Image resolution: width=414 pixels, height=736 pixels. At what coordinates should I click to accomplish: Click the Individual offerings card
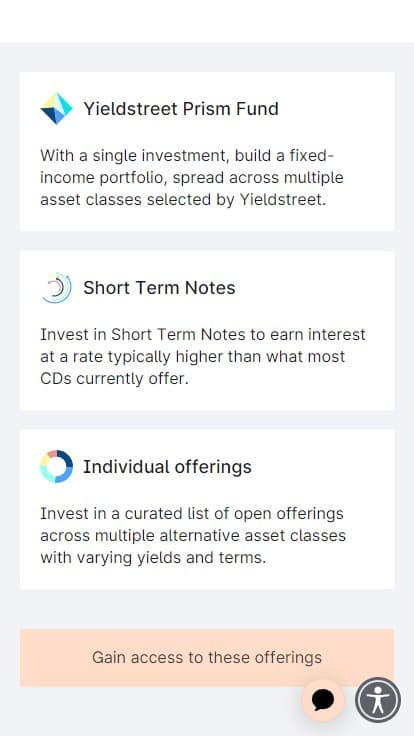click(207, 509)
